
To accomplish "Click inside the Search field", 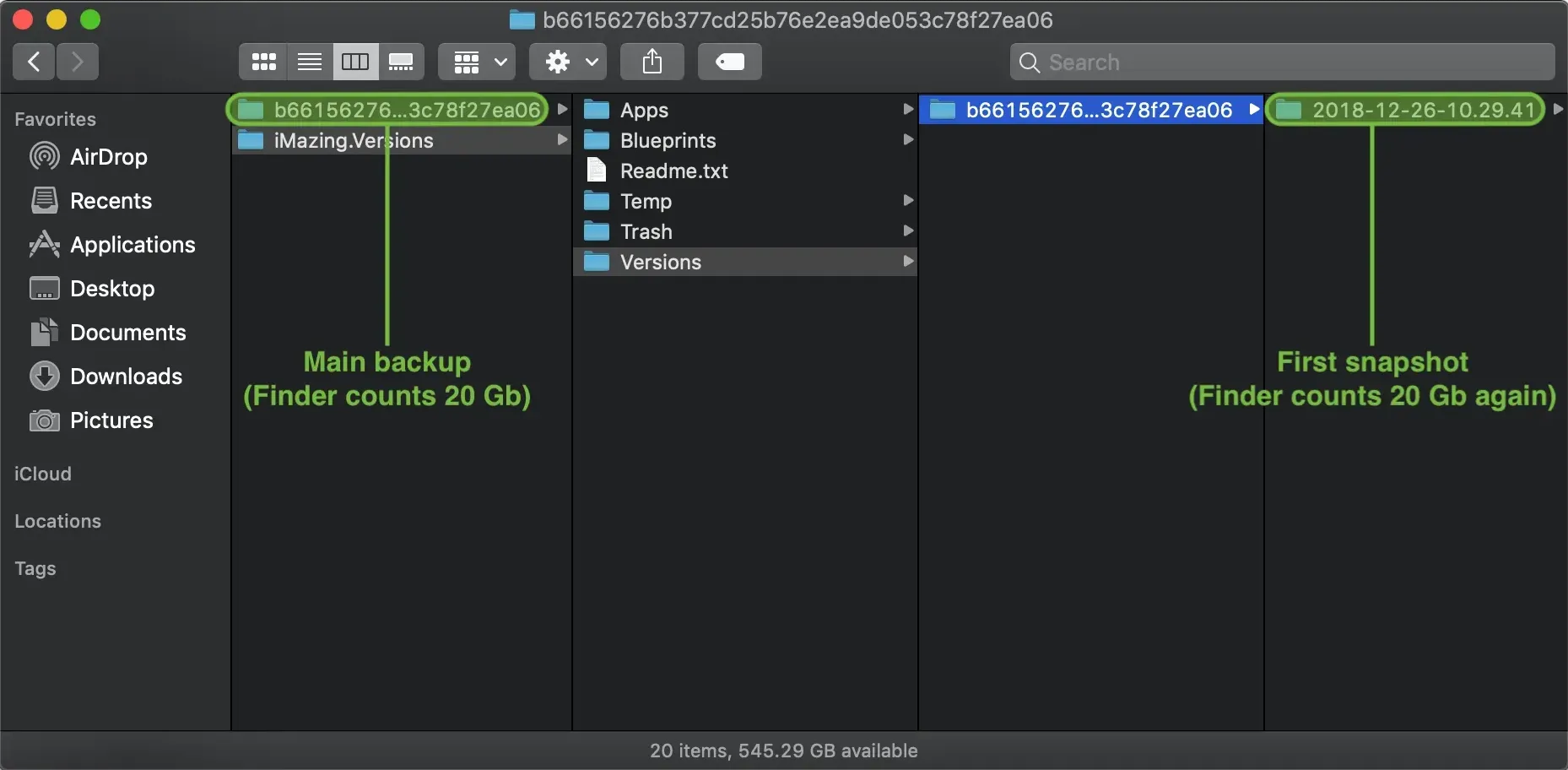I will (x=1224, y=61).
